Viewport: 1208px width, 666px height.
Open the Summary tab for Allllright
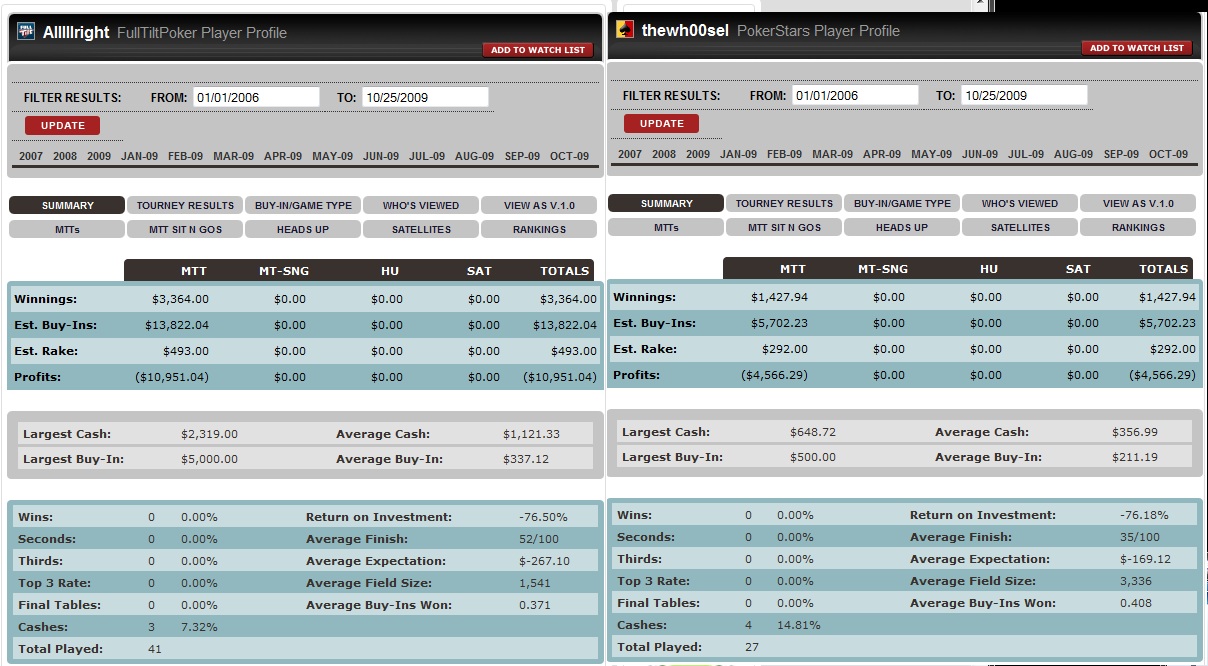pyautogui.click(x=67, y=205)
